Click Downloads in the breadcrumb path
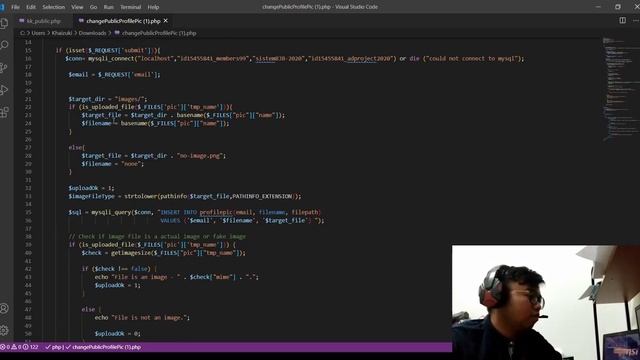640x360 pixels. pos(92,33)
